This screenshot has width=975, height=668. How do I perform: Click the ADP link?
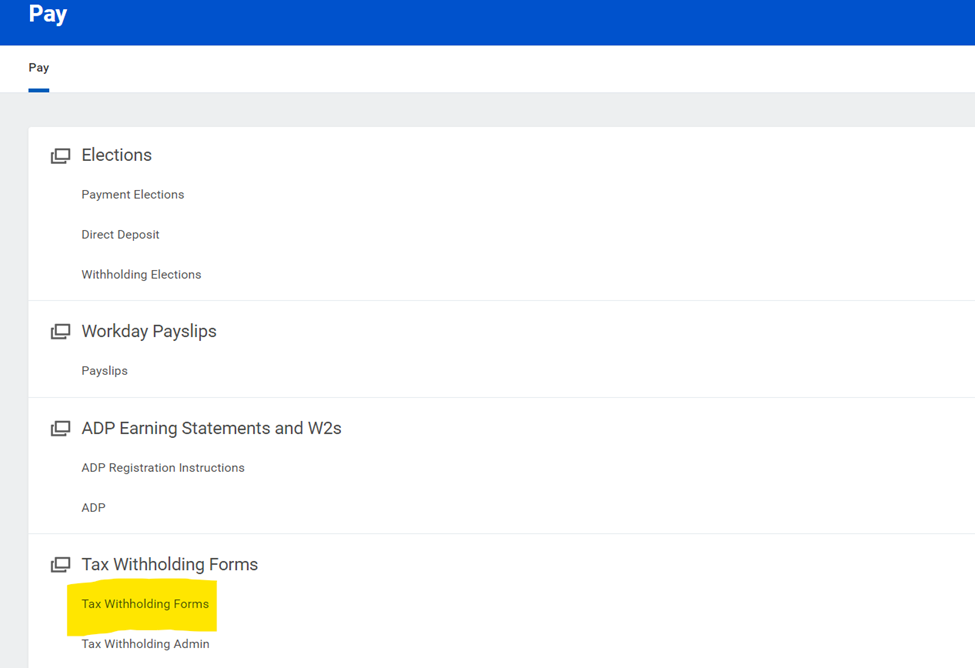tap(93, 508)
